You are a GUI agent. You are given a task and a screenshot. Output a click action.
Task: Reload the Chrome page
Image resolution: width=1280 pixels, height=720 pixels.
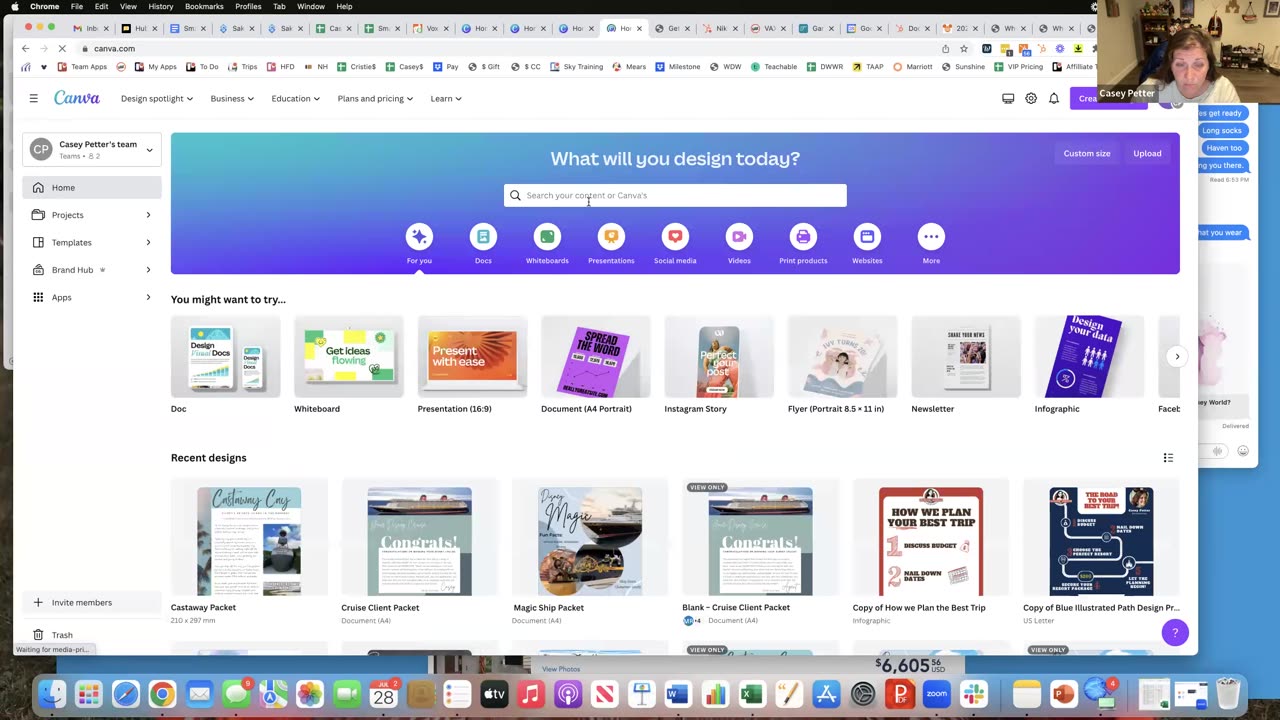click(62, 48)
